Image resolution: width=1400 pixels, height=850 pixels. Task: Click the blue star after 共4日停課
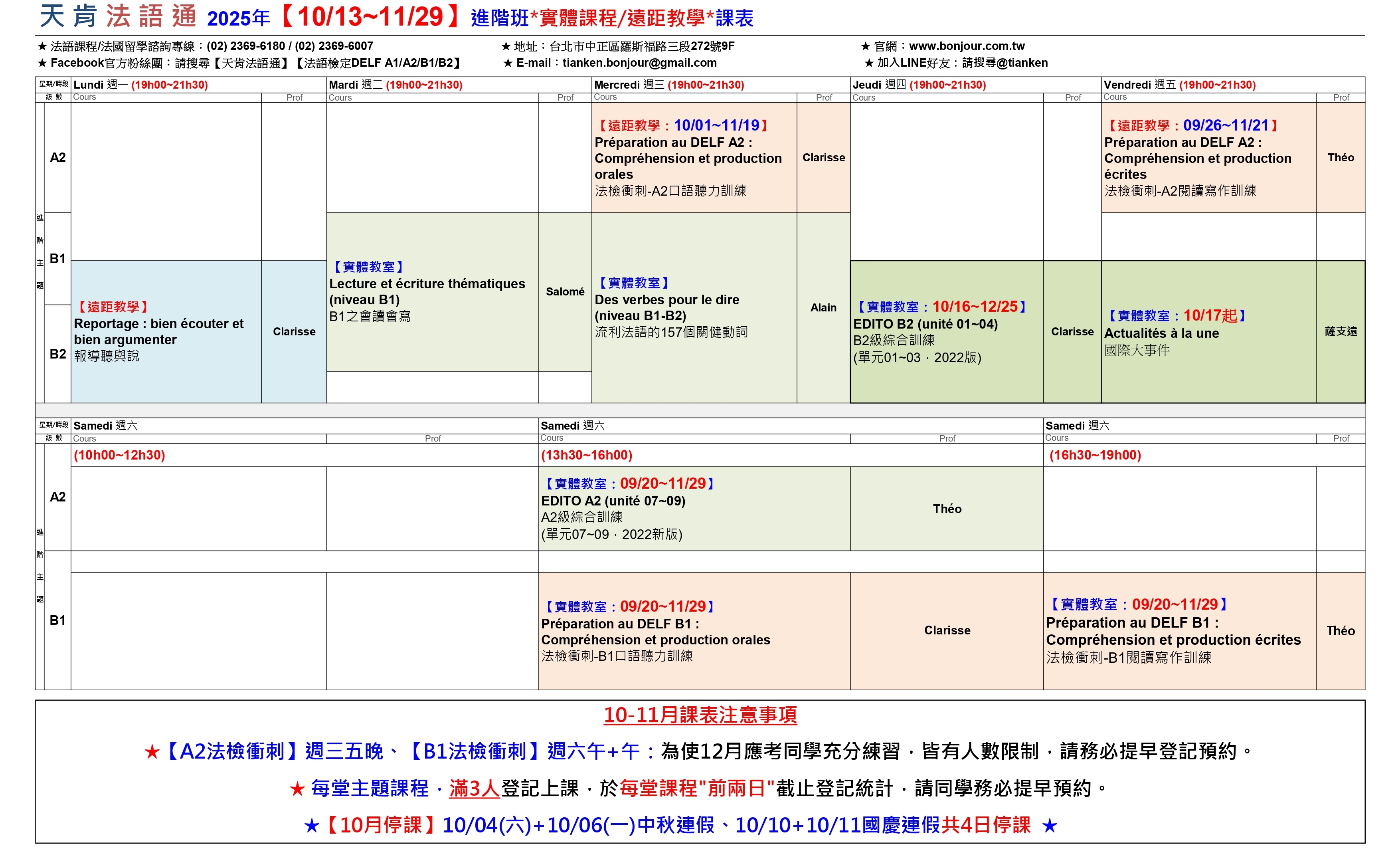tap(1050, 826)
